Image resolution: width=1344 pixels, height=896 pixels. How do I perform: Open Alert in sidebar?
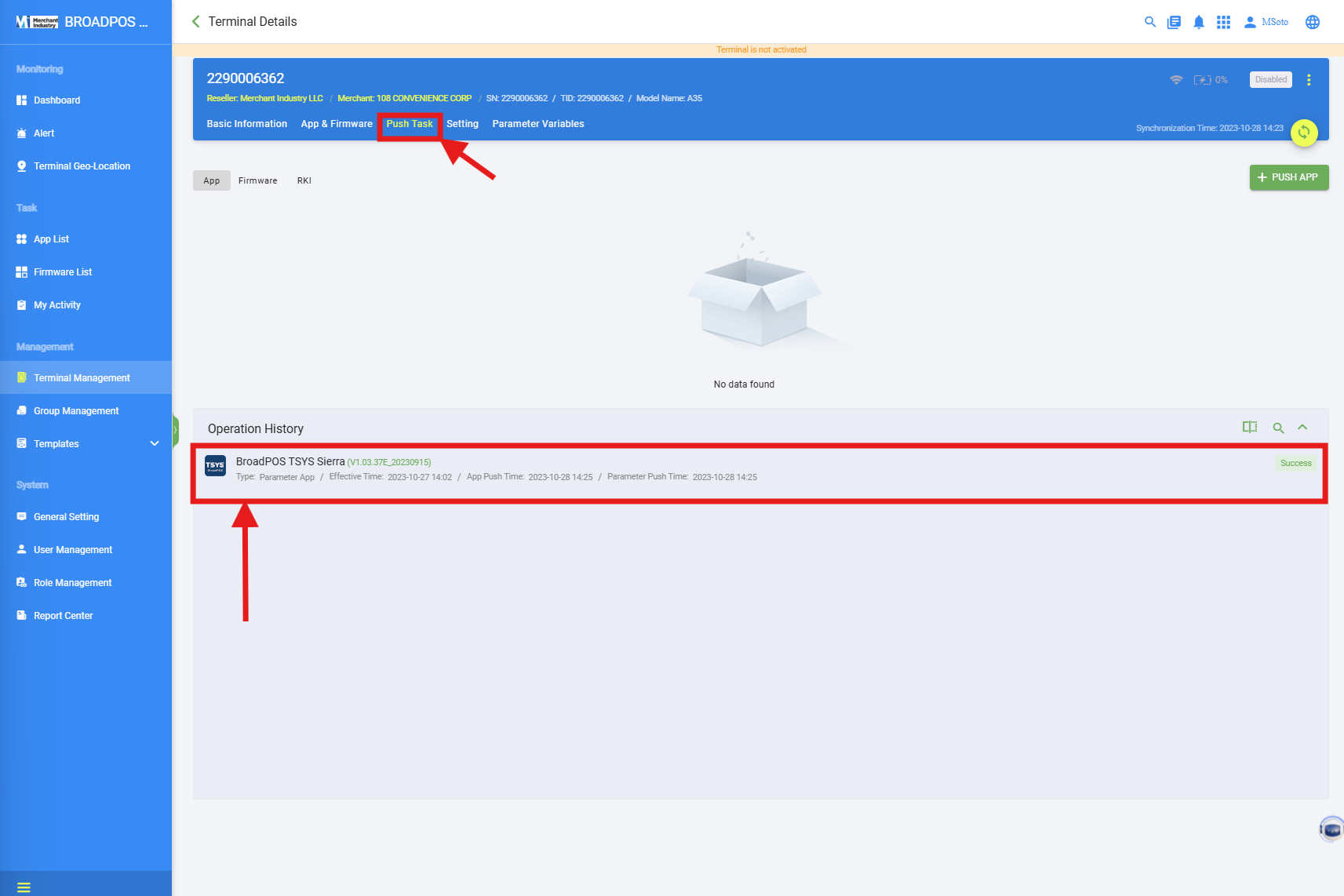tap(86, 133)
